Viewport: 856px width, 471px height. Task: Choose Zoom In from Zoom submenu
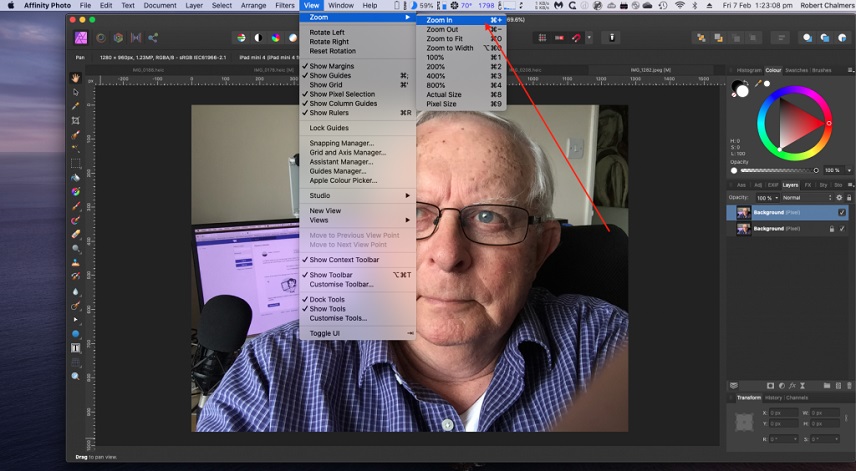(461, 20)
